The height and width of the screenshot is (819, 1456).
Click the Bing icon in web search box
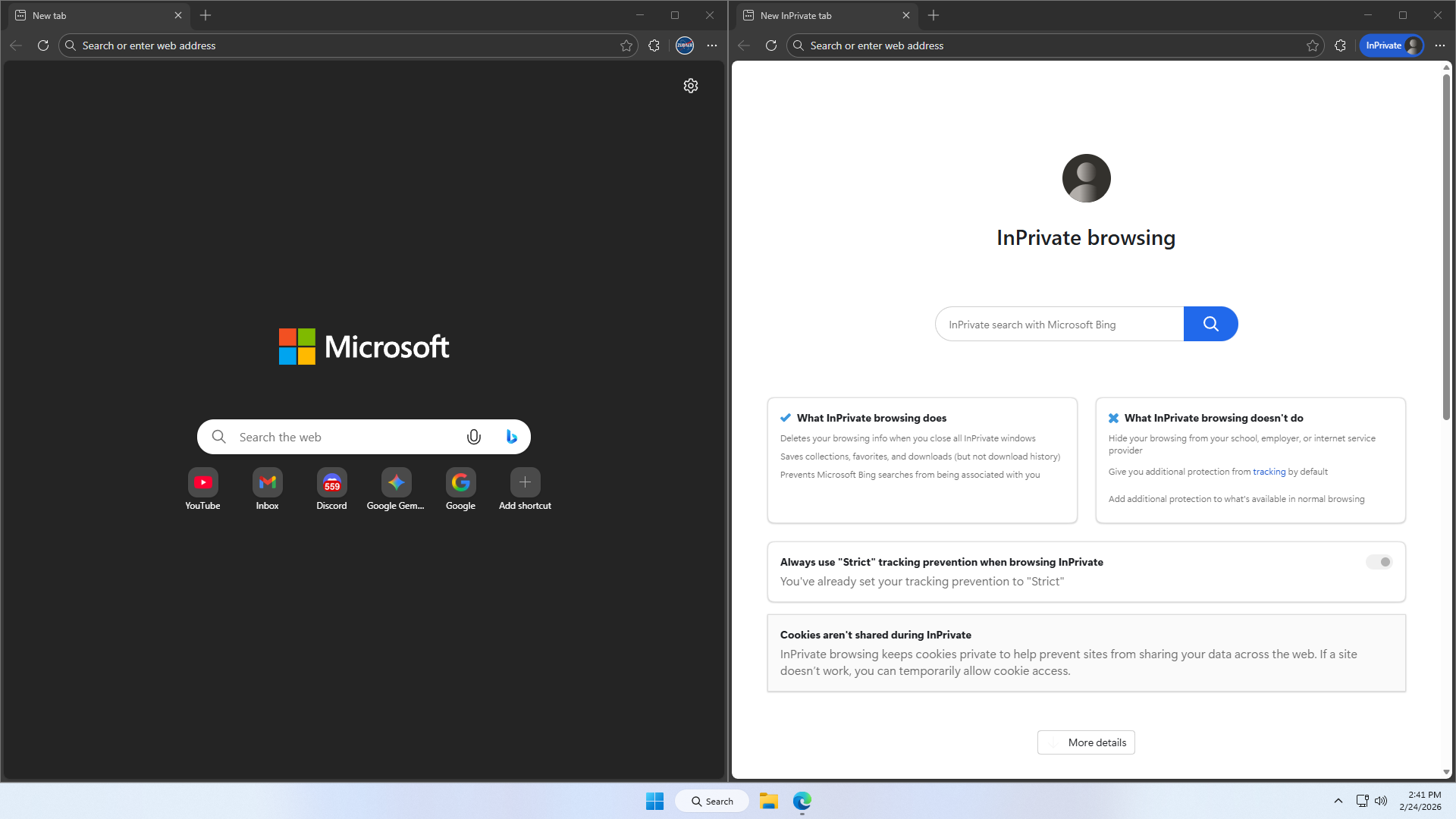pos(511,437)
